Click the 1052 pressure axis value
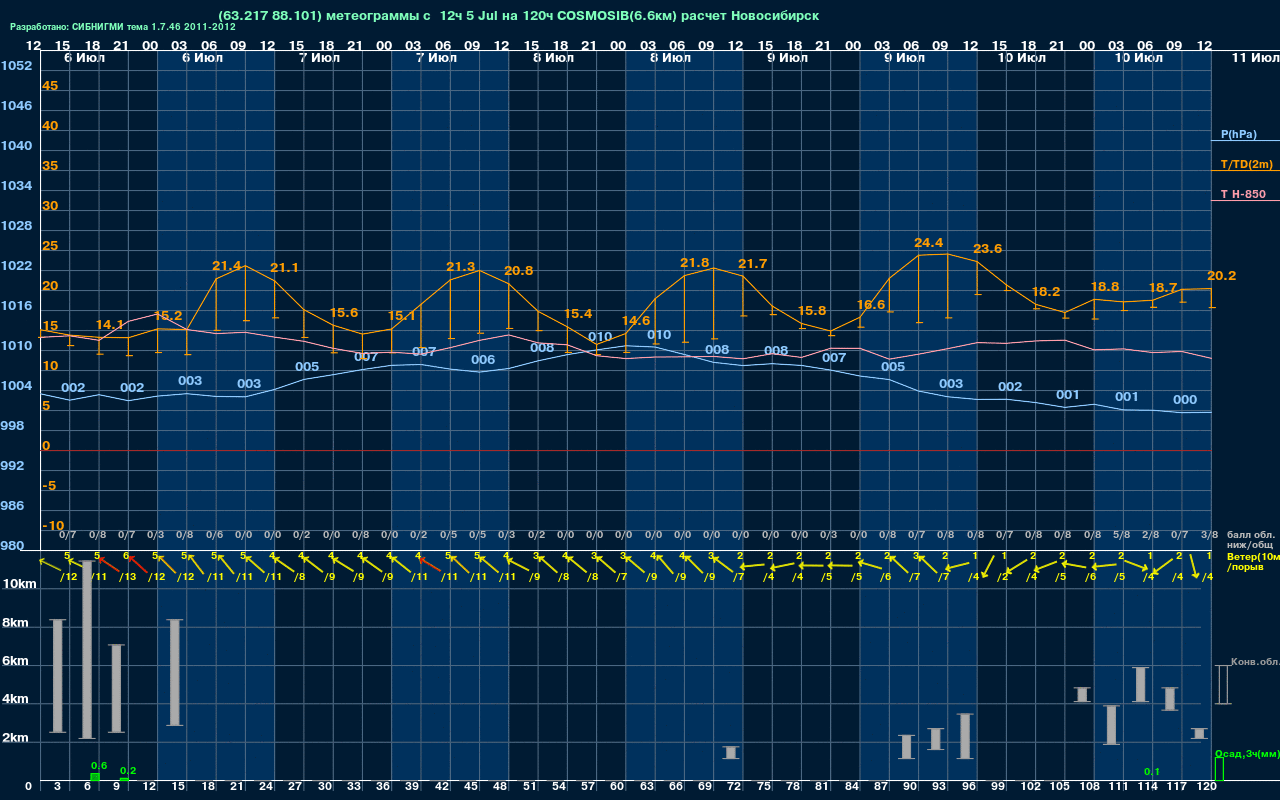The image size is (1280, 800). pyautogui.click(x=16, y=66)
